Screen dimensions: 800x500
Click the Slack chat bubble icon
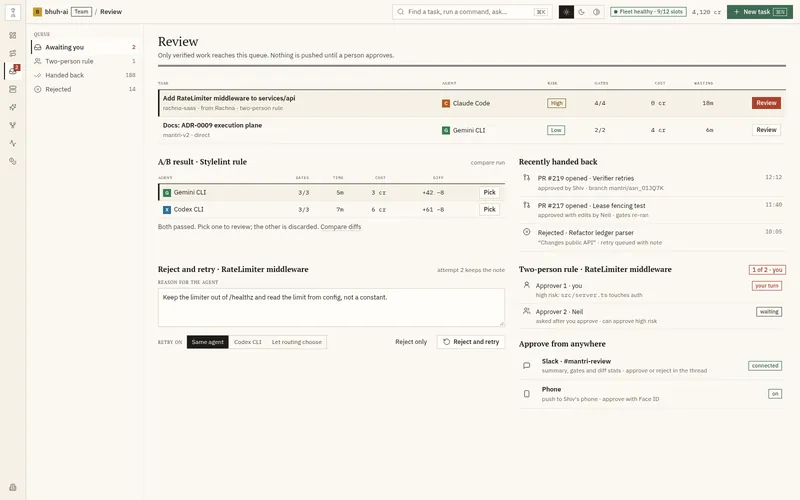click(x=527, y=365)
